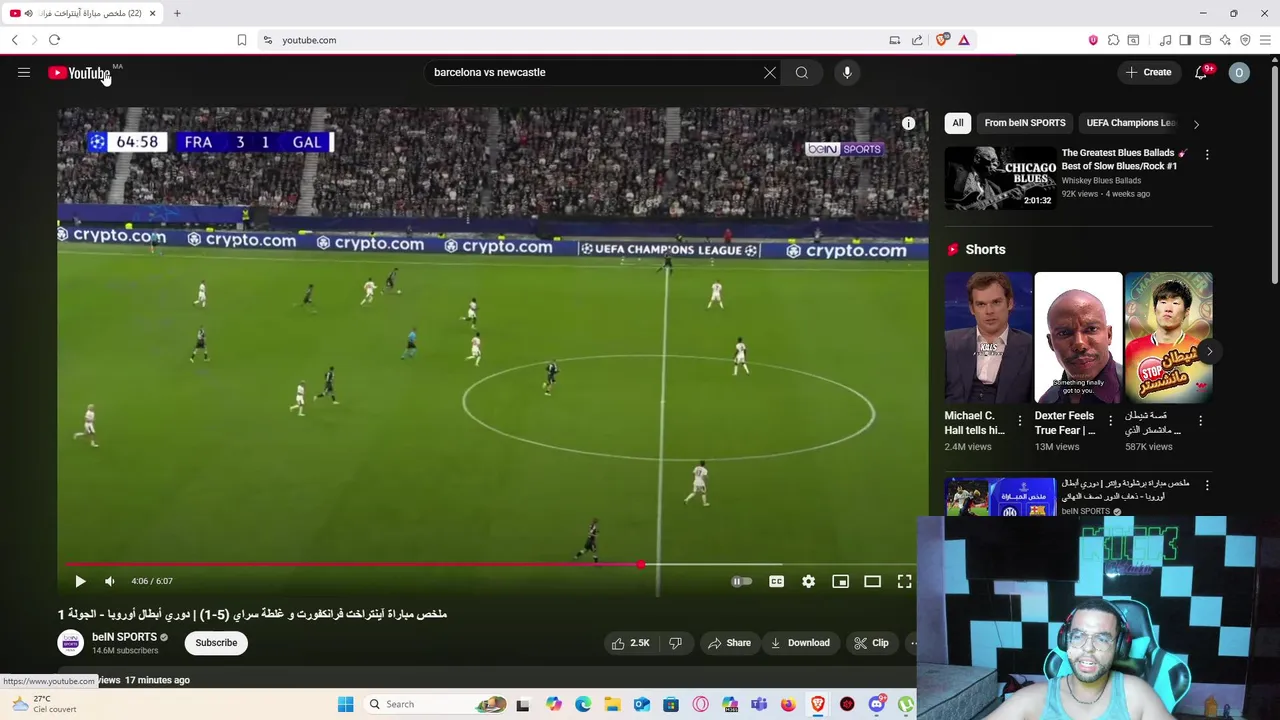The image size is (1280, 720).
Task: Subscribe to beIN SPORTS channel
Action: [216, 643]
